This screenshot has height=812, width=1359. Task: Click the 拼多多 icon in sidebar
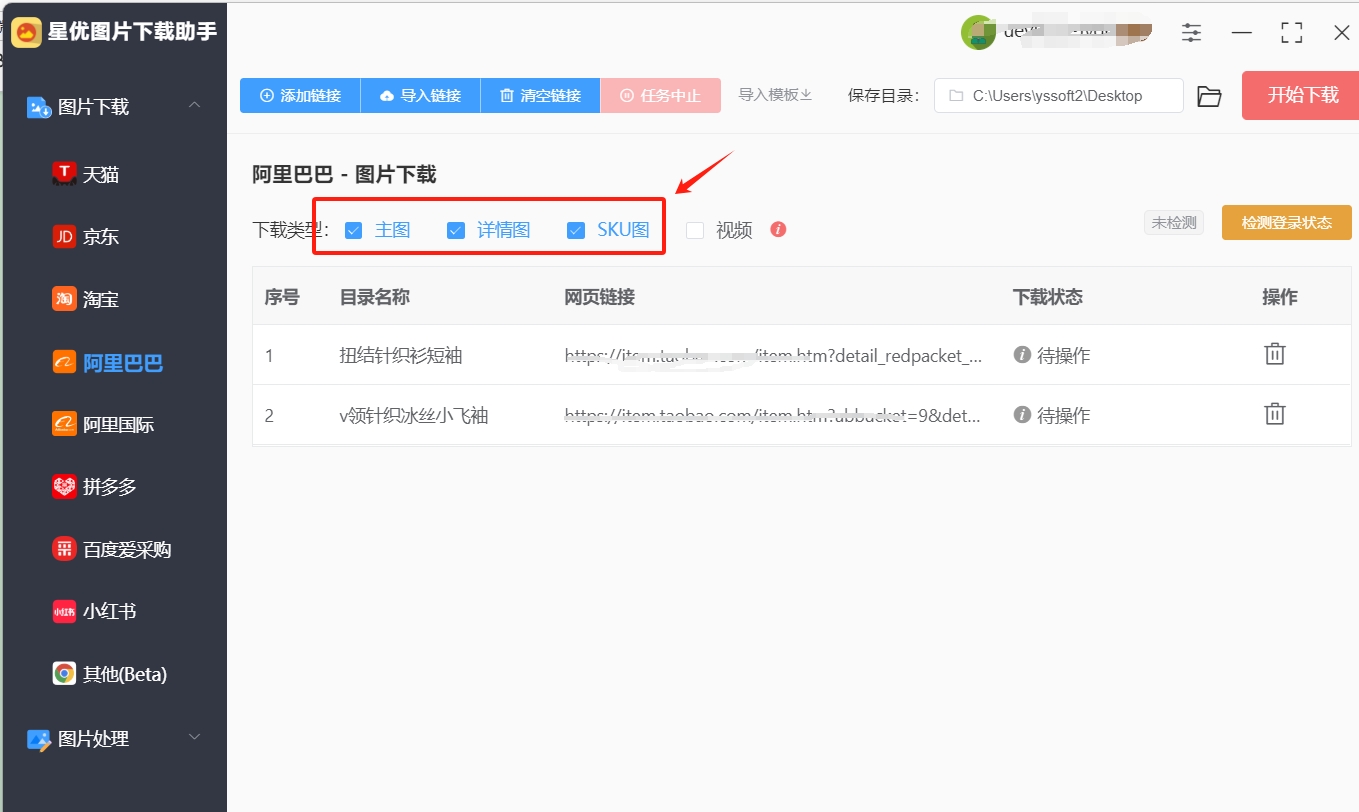[64, 487]
